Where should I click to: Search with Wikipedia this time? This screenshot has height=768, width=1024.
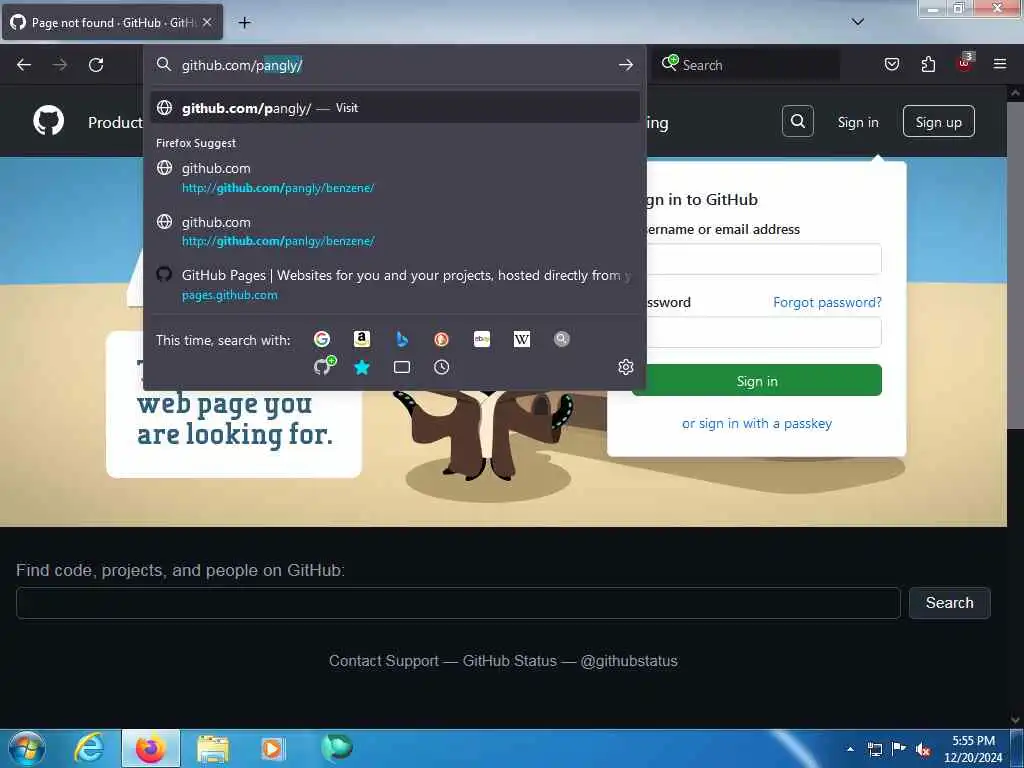point(522,339)
